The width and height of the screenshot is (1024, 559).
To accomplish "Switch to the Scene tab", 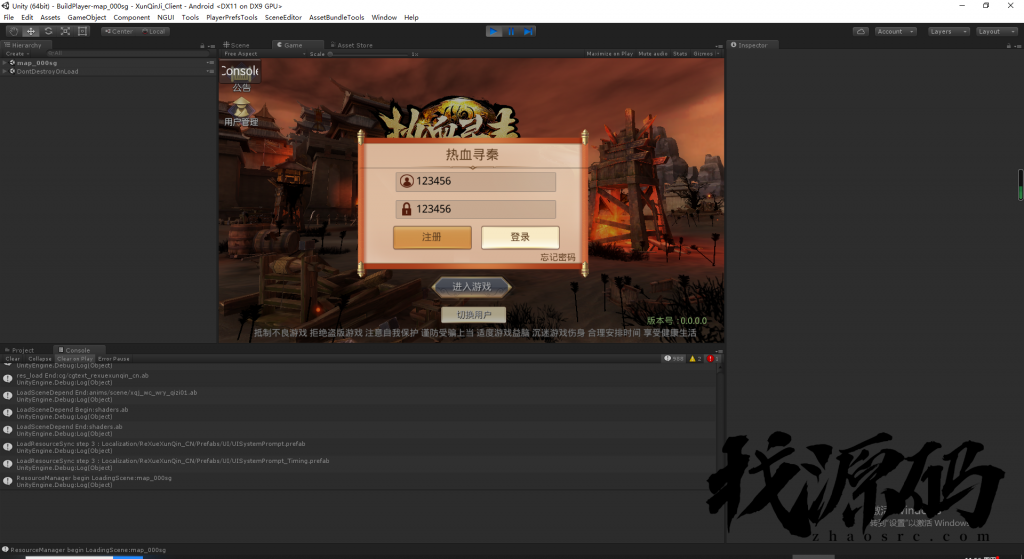I will pos(237,45).
